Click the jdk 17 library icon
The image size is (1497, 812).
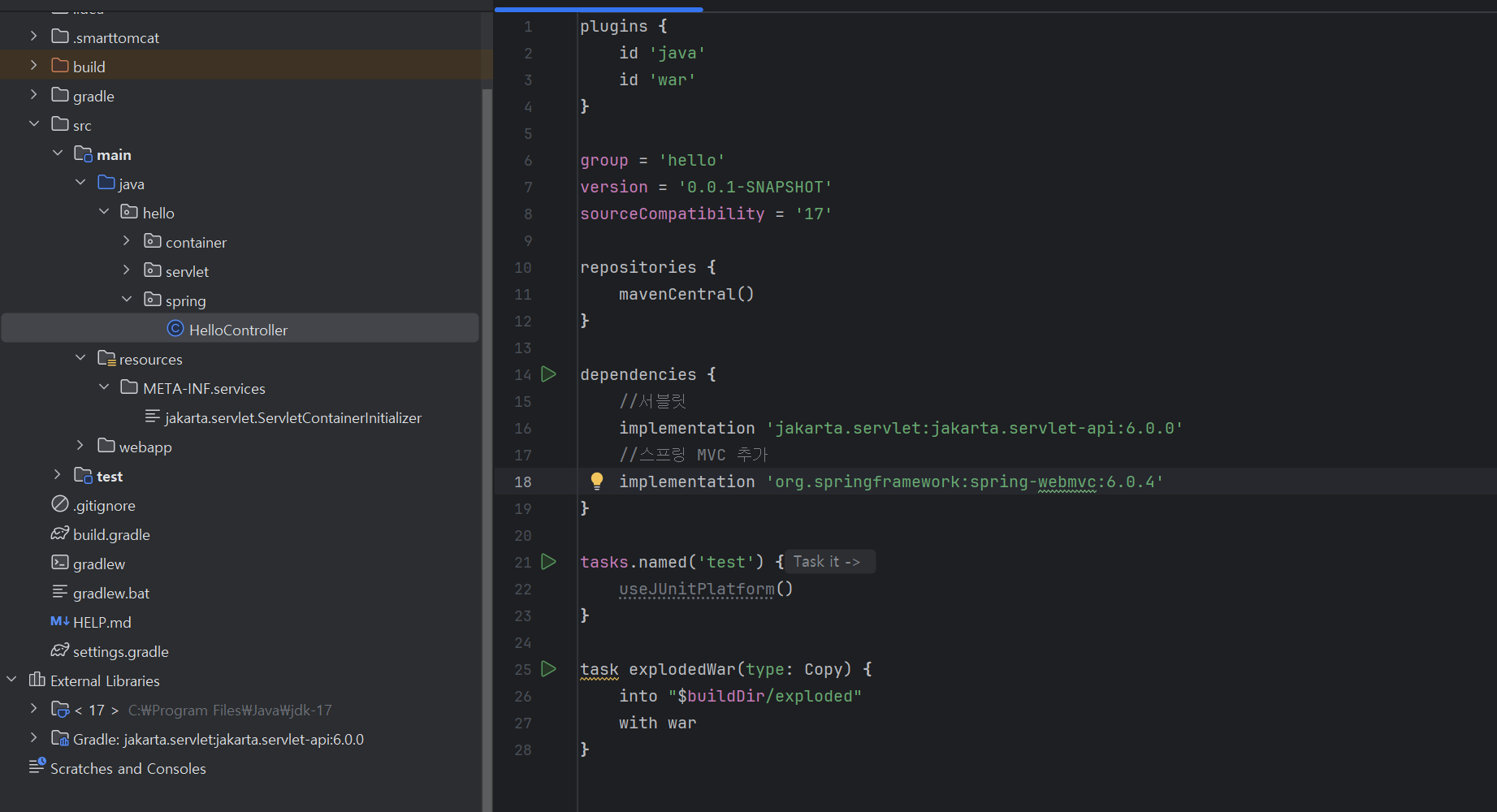click(60, 710)
